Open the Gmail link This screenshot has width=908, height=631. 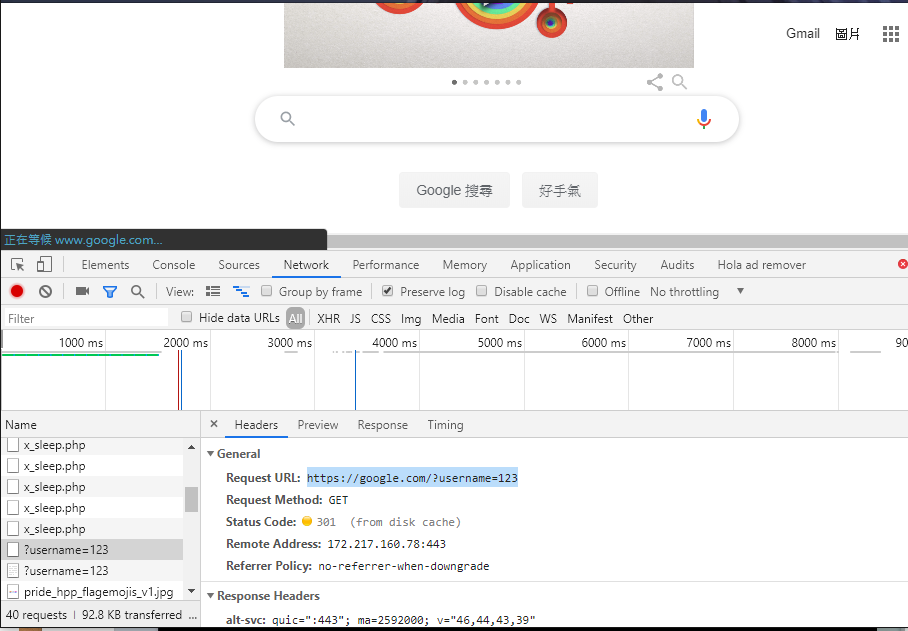click(x=803, y=34)
